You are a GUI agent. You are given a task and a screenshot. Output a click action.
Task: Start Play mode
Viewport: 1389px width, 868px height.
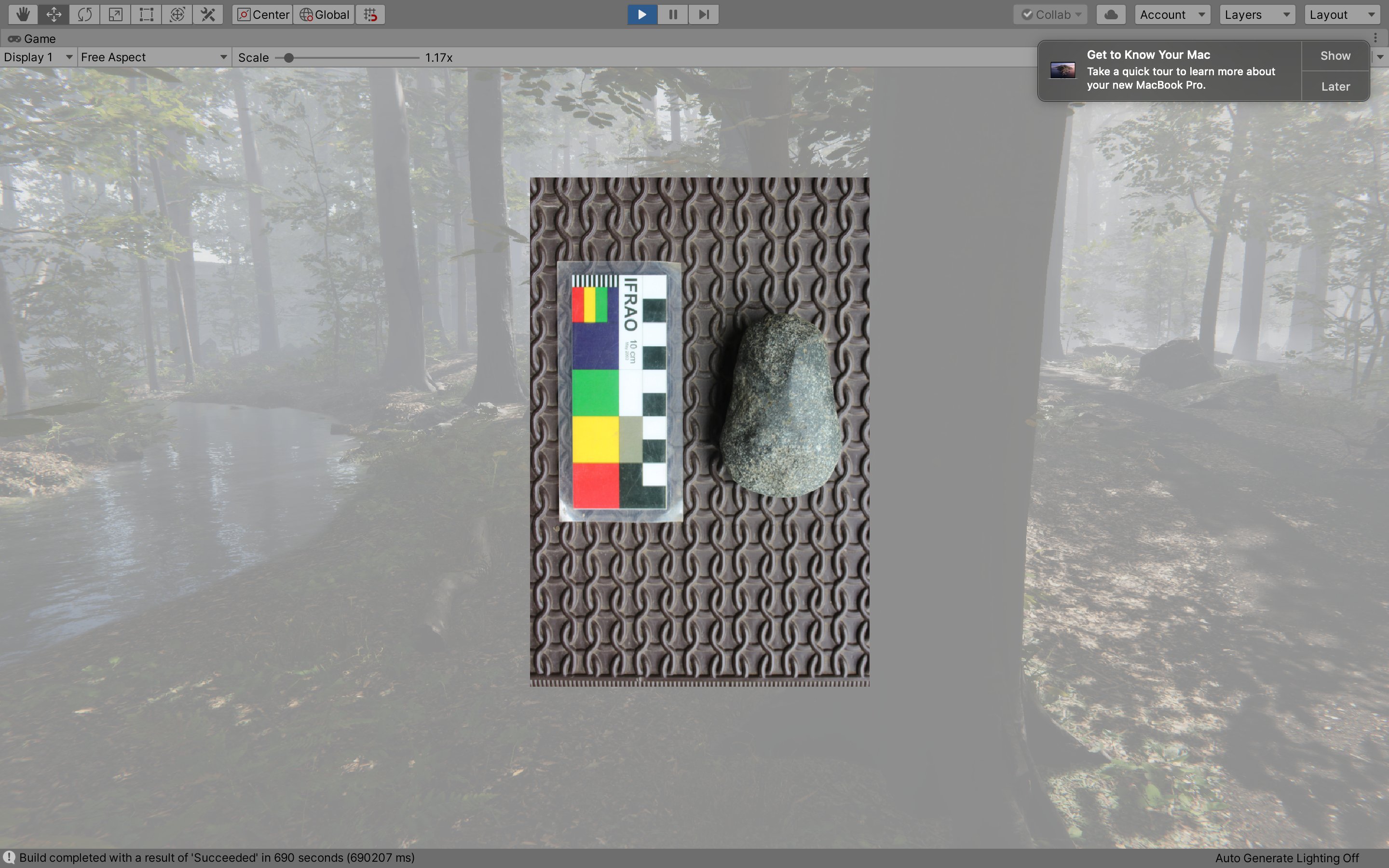coord(642,14)
